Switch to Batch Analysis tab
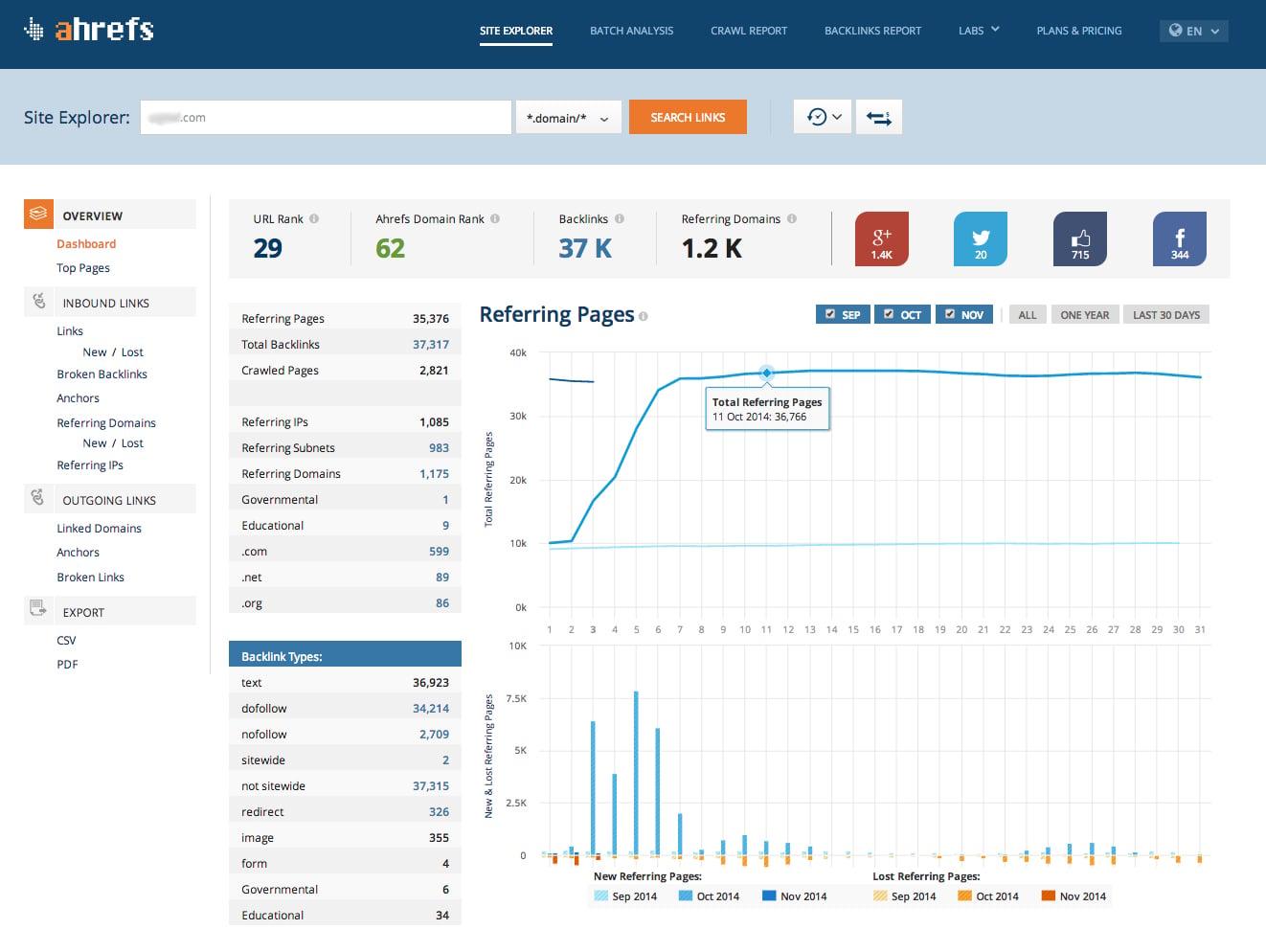1266x952 pixels. point(631,30)
